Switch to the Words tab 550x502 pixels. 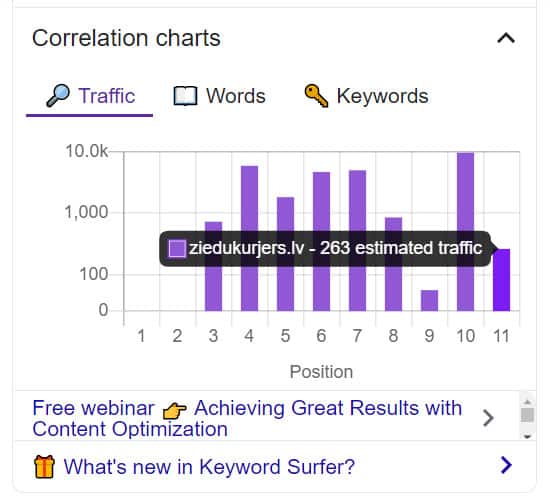click(x=220, y=96)
